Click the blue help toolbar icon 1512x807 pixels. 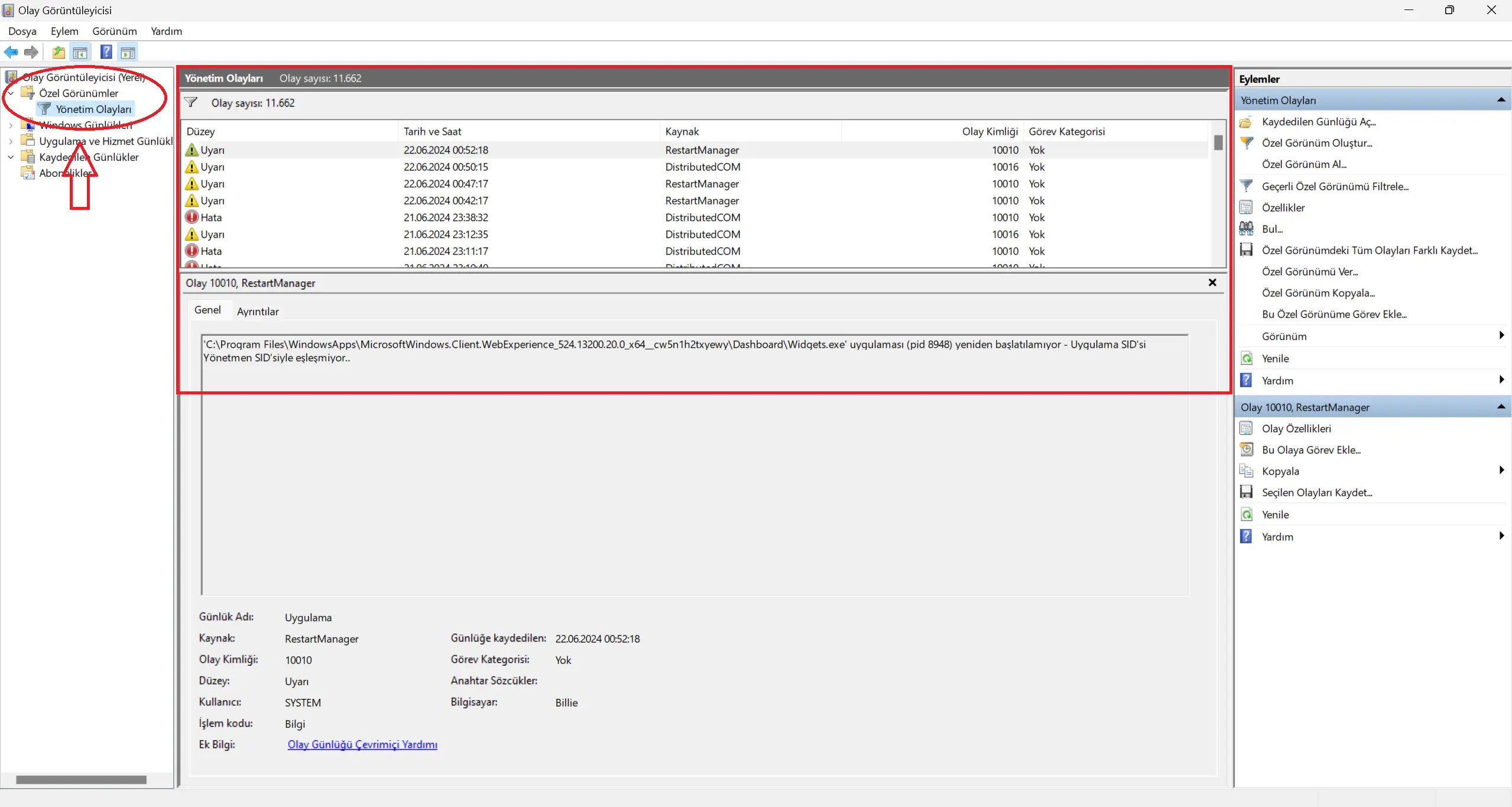[106, 52]
